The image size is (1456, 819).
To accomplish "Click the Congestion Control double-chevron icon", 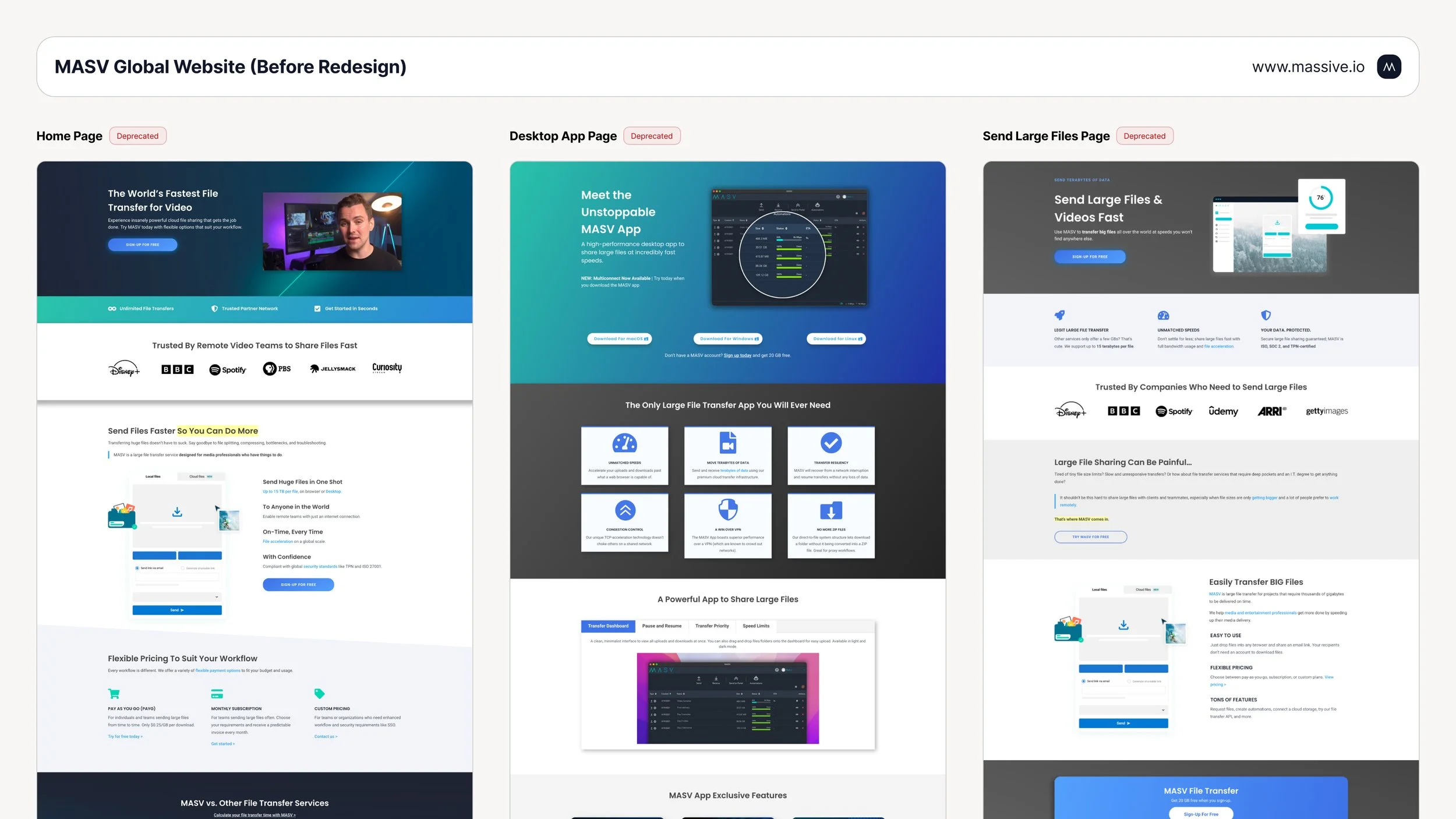I will coord(624,510).
